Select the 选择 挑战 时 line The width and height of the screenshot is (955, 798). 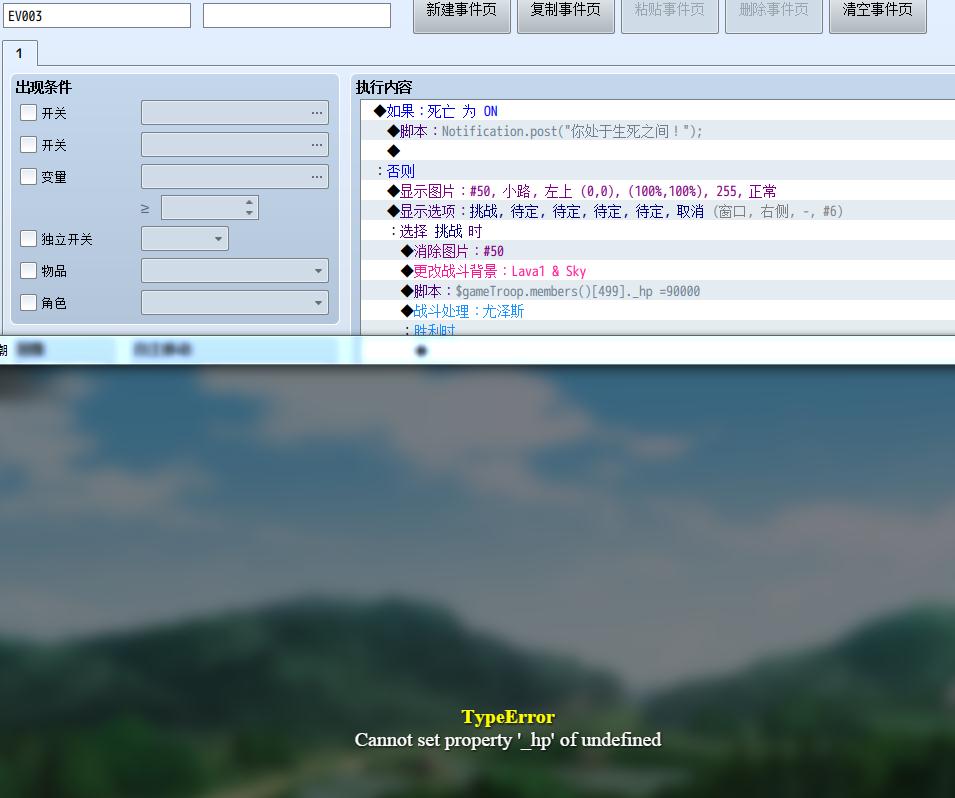[658, 231]
